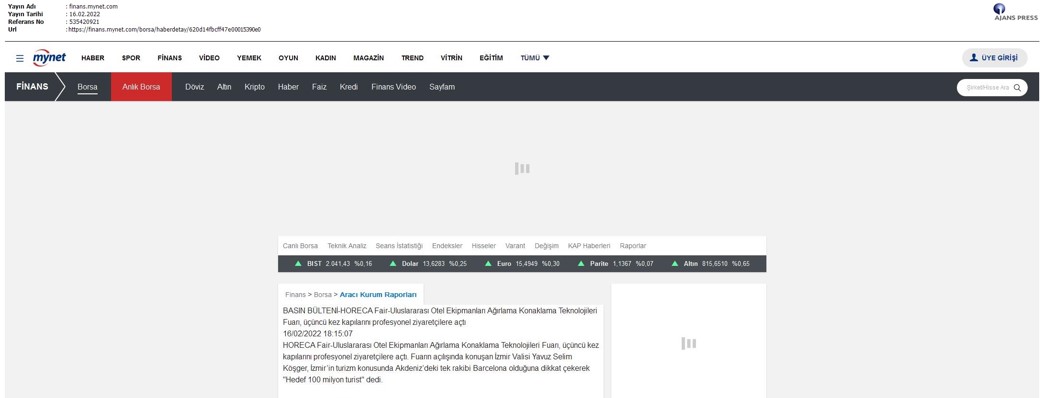Open the OYUN top menu
This screenshot has height=398, width=1060.
(288, 58)
